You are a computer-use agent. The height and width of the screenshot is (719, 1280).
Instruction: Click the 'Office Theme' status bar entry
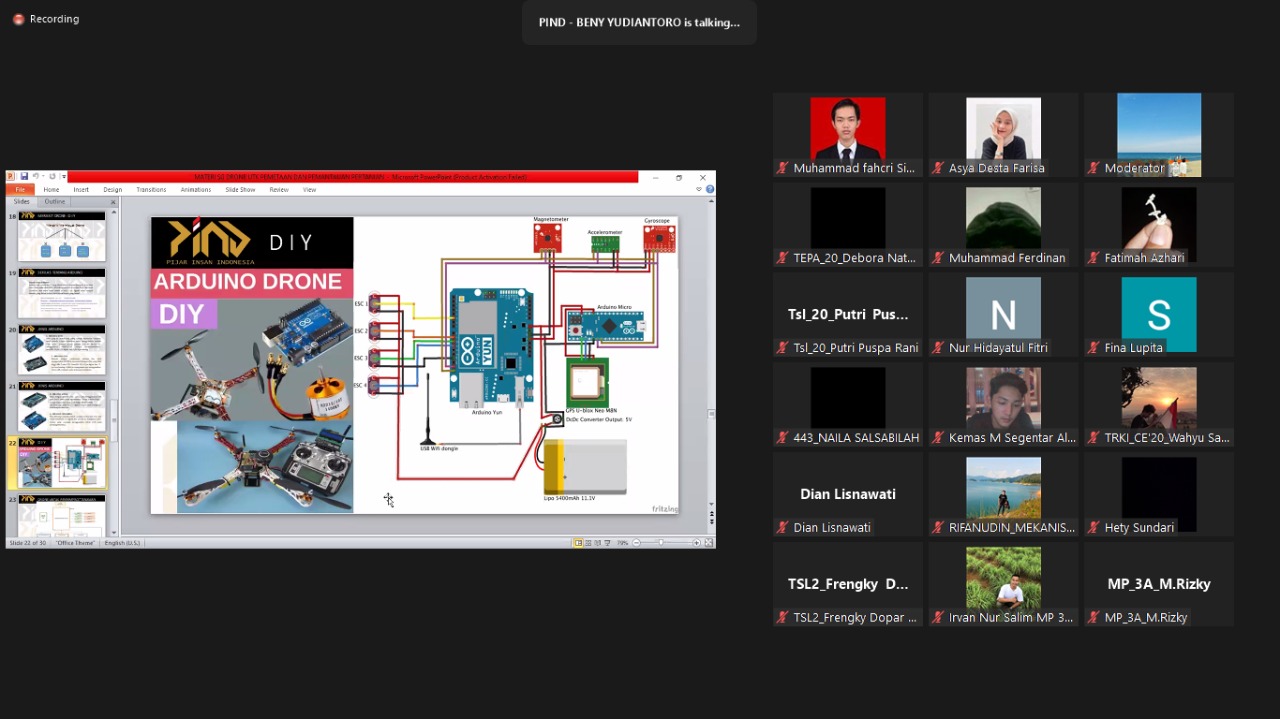(75, 543)
